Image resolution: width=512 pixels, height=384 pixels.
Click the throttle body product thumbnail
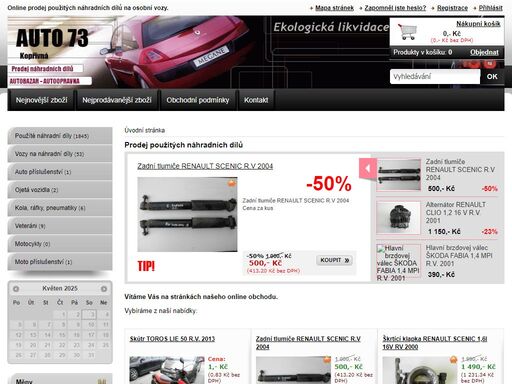tap(420, 370)
